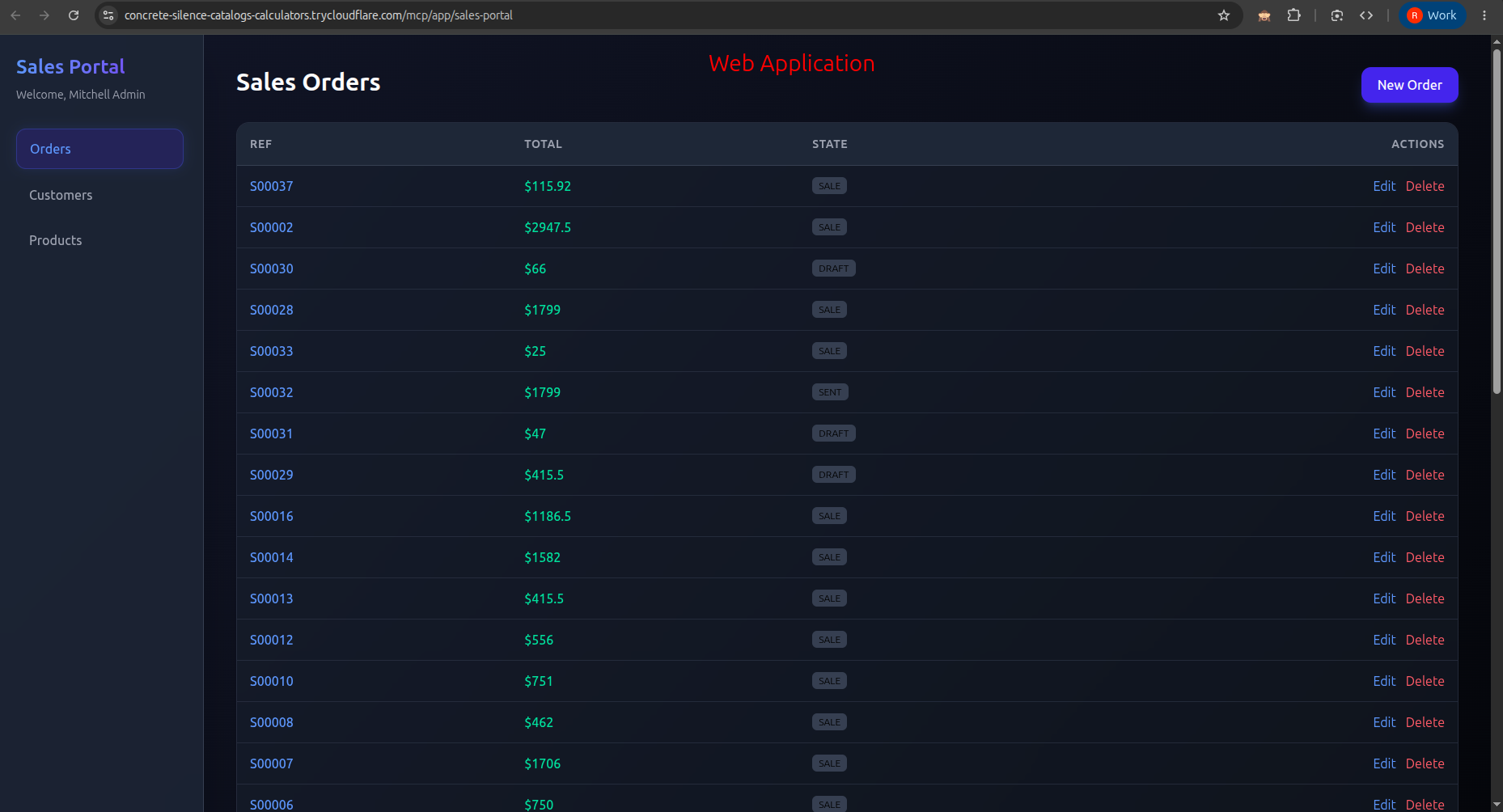Open order S00012
The image size is (1503, 812).
click(x=271, y=640)
